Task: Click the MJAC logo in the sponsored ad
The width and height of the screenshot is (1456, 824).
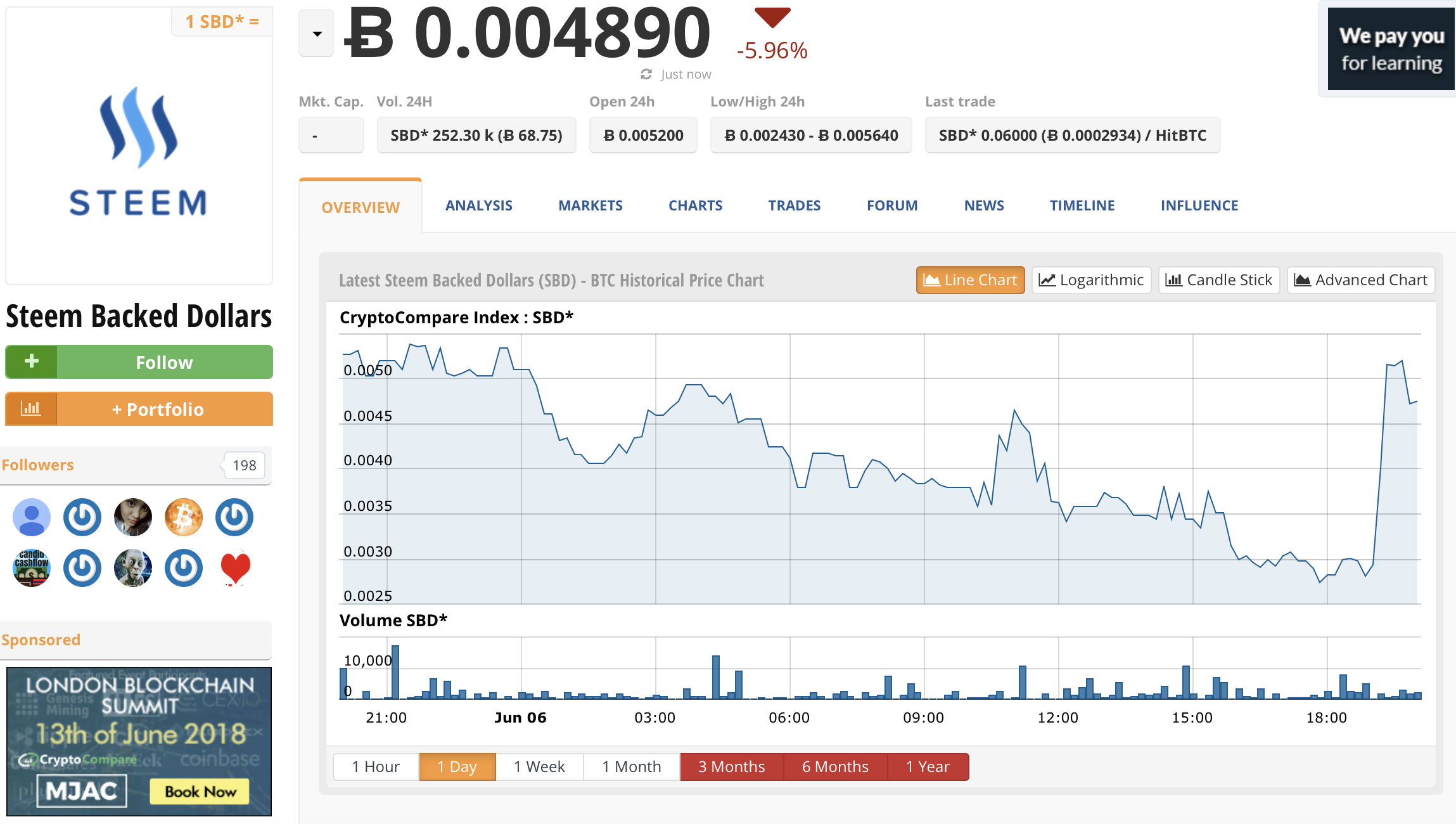Action: [x=82, y=791]
